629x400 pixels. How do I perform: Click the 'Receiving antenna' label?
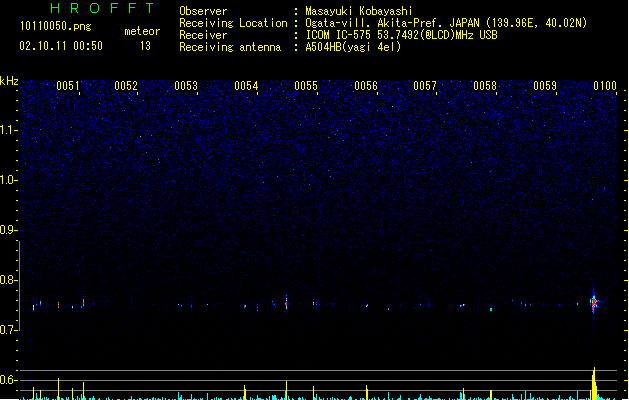tap(230, 47)
